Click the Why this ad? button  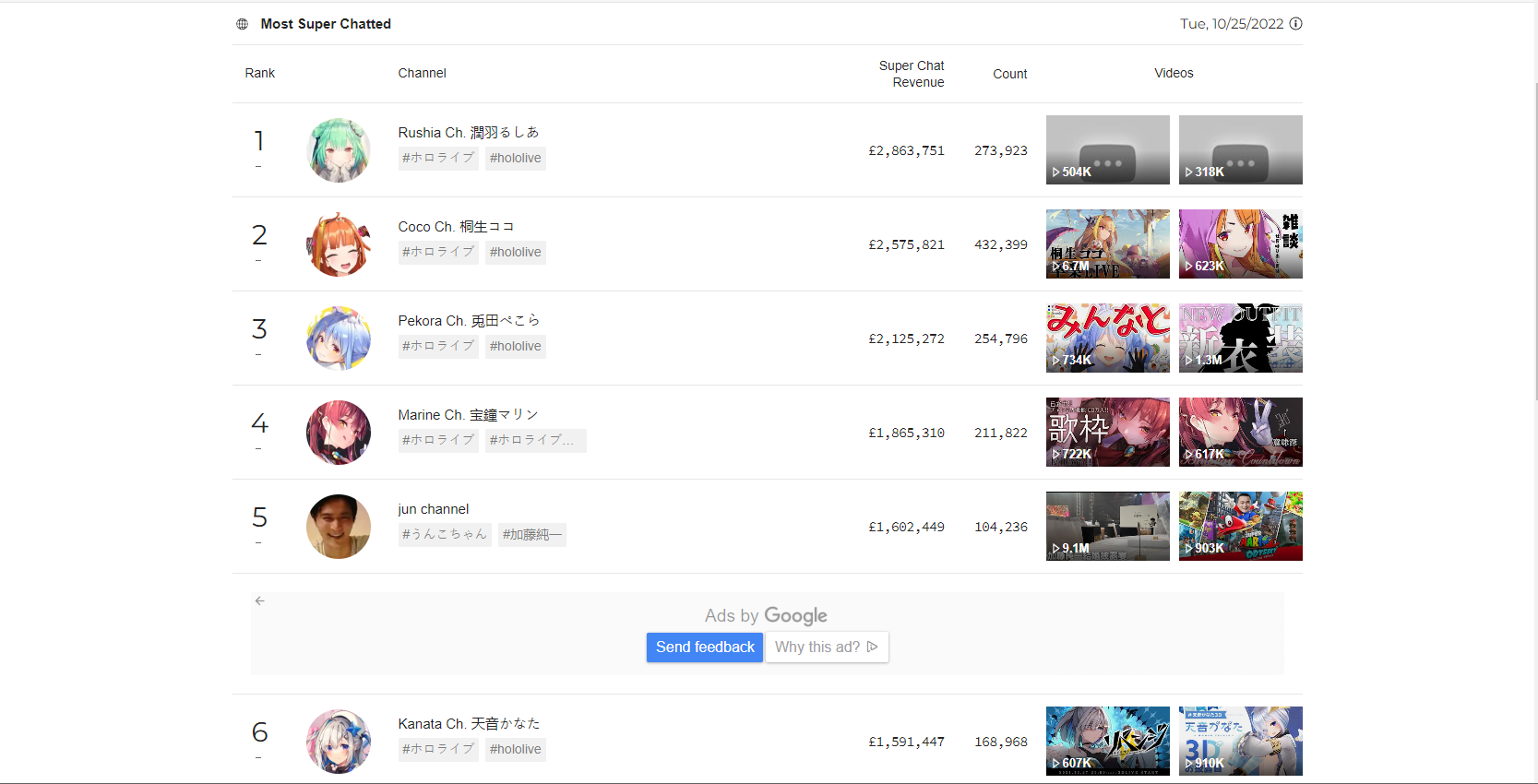point(827,647)
